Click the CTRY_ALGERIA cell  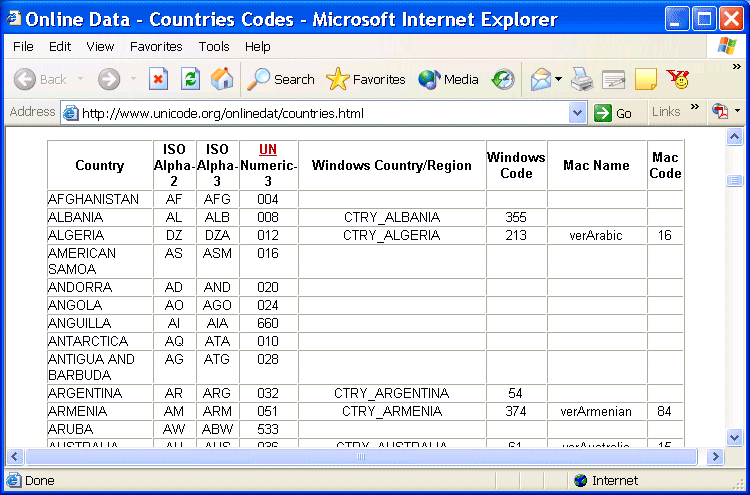tap(392, 235)
